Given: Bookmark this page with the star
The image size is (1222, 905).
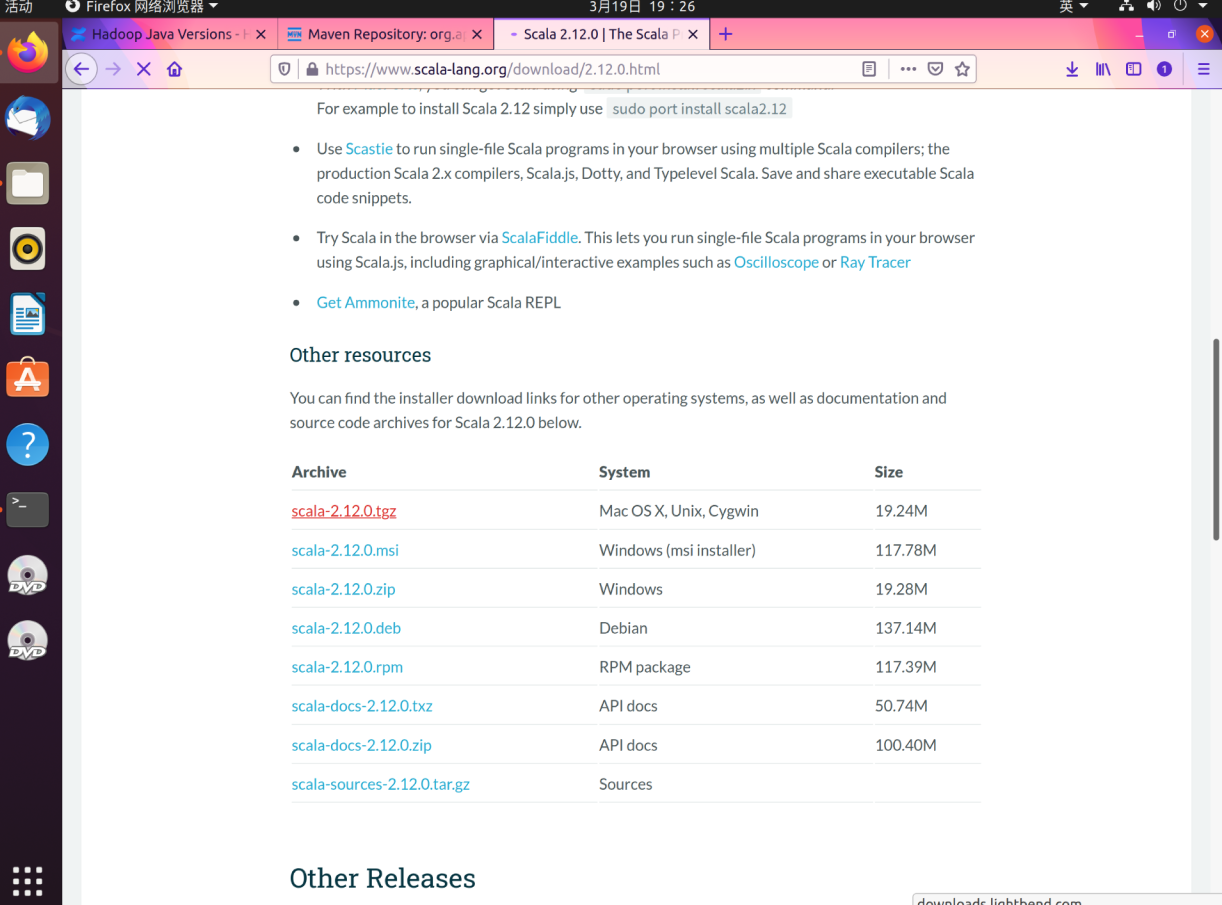Looking at the screenshot, I should point(962,69).
